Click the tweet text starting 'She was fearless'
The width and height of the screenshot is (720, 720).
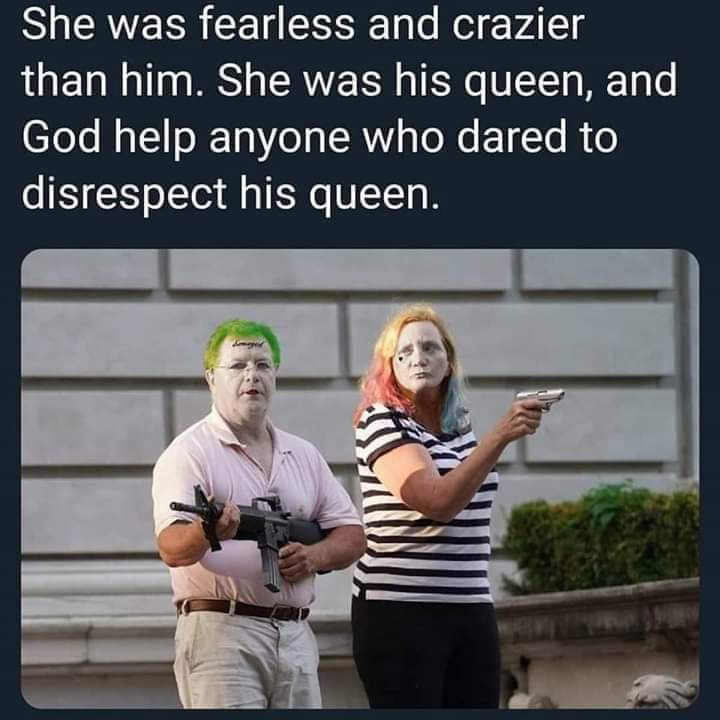[349, 108]
